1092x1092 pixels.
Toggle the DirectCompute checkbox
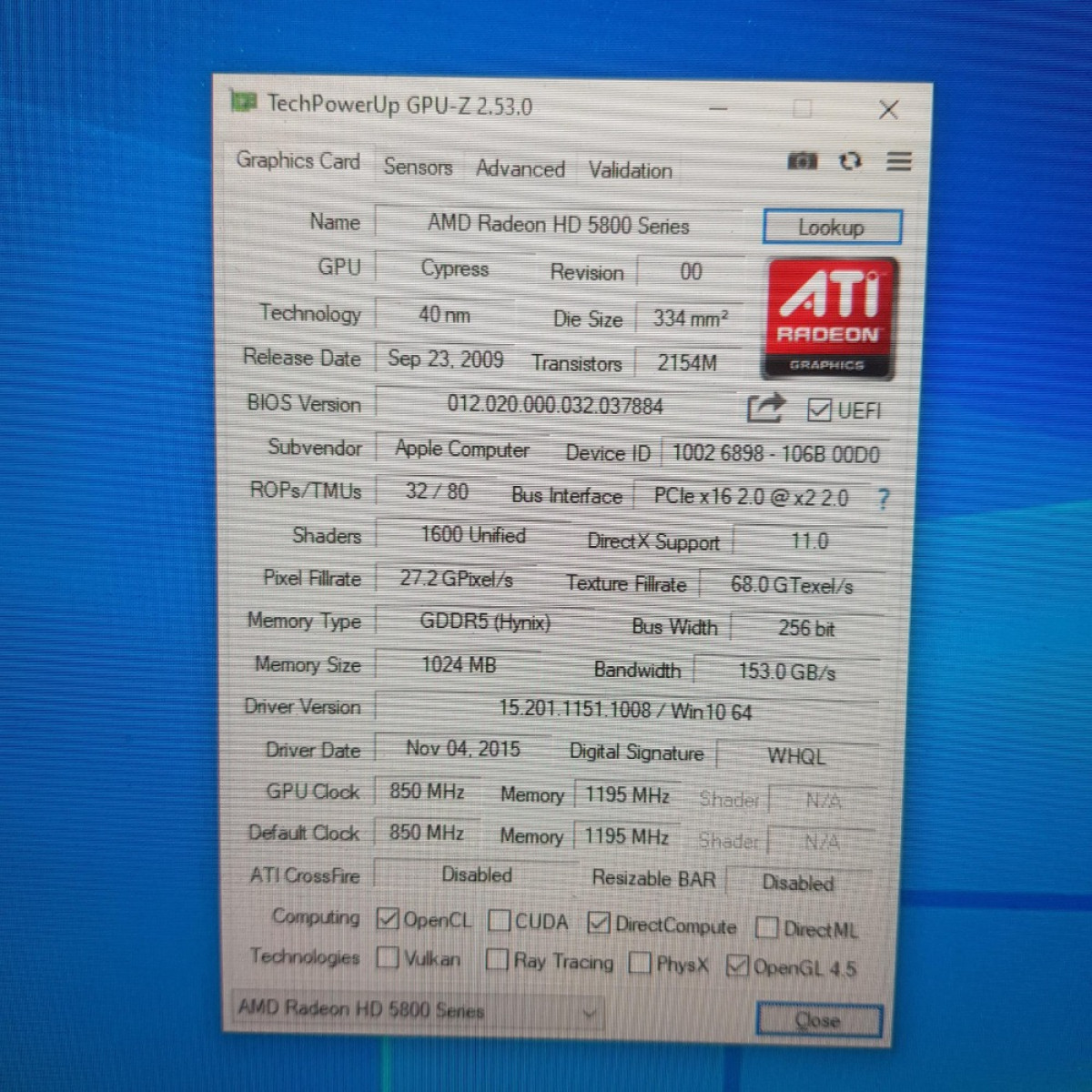[598, 924]
